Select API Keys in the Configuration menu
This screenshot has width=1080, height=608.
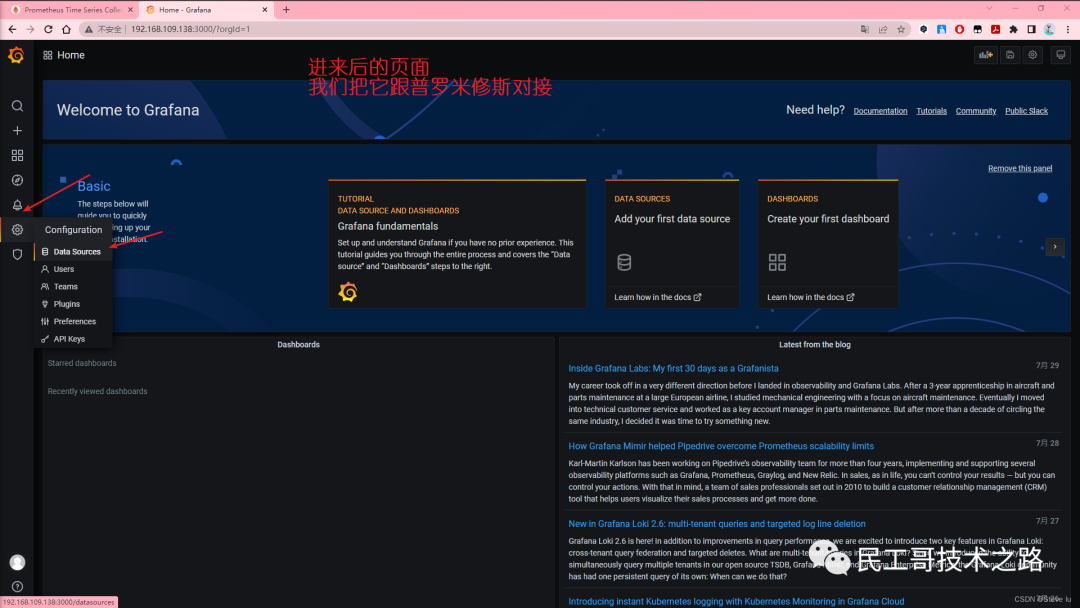73,339
